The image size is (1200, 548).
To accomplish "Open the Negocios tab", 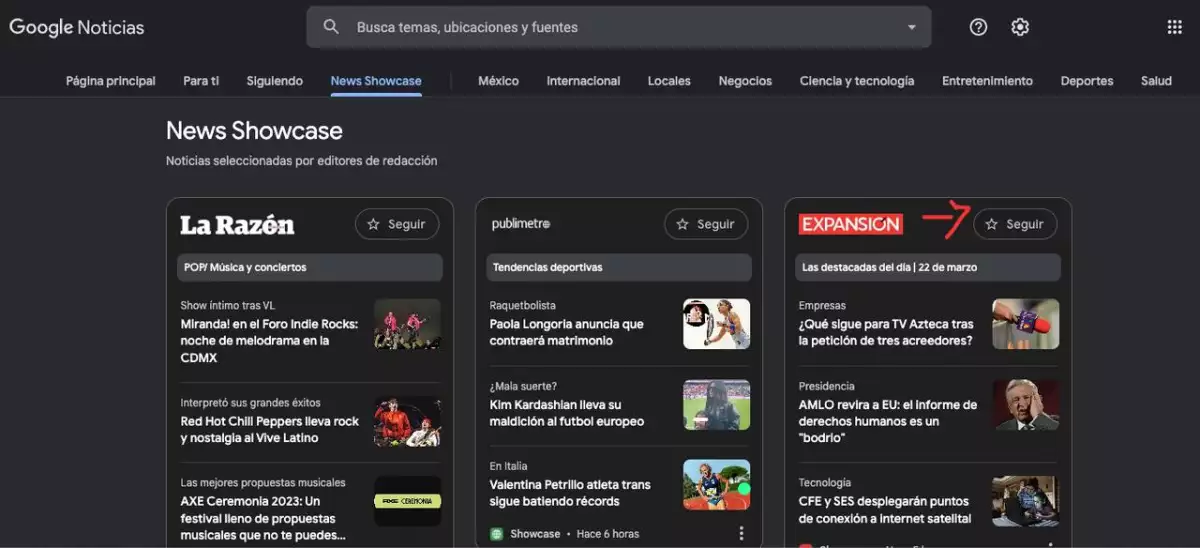I will pyautogui.click(x=745, y=81).
